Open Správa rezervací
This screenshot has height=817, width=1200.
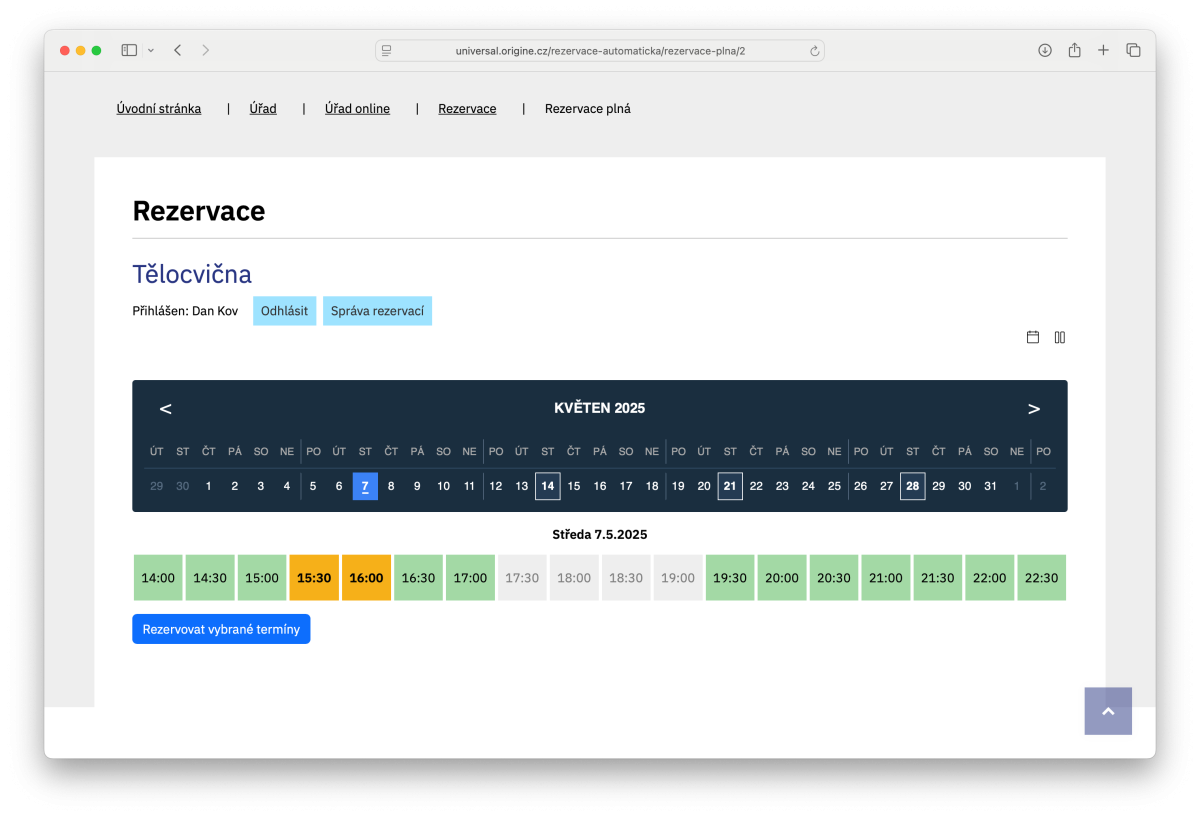377,311
